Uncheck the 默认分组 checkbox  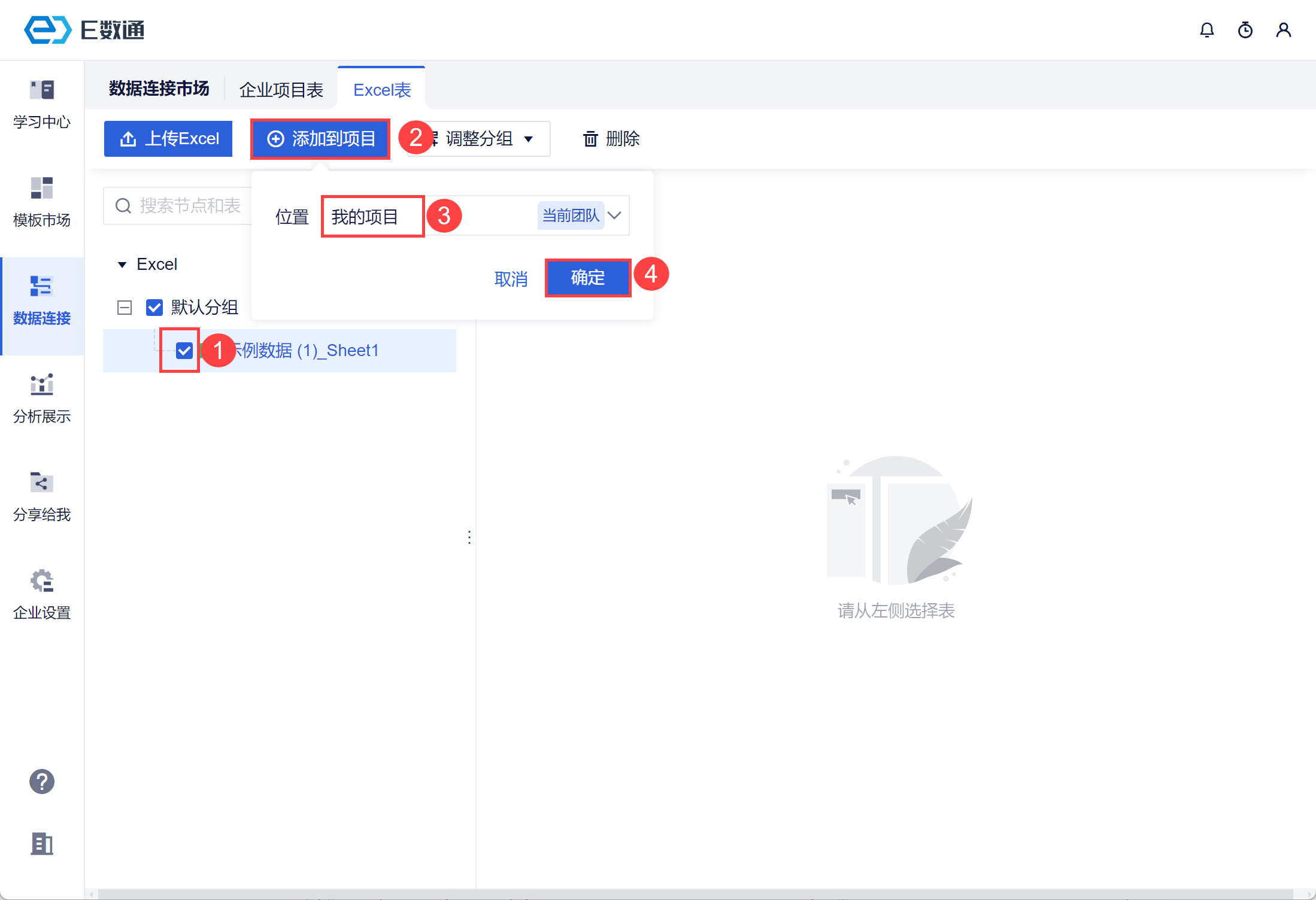pyautogui.click(x=154, y=308)
